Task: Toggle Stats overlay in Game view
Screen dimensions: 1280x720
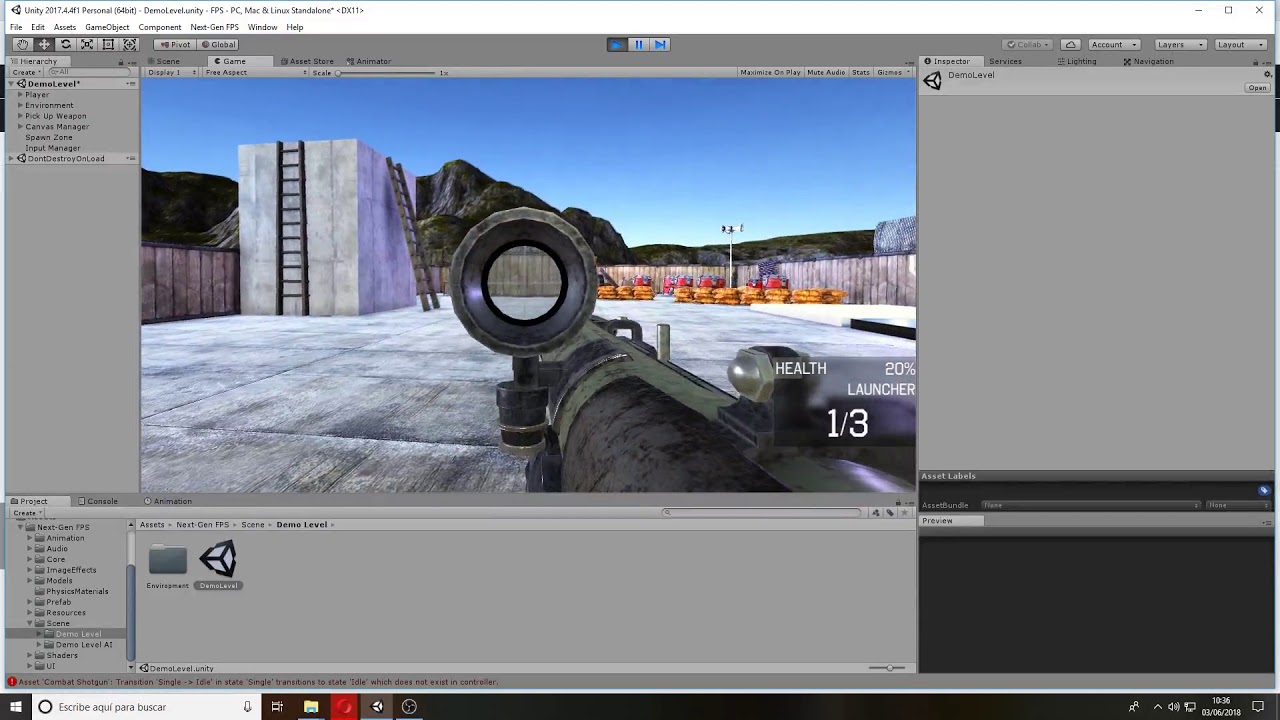Action: (x=860, y=72)
